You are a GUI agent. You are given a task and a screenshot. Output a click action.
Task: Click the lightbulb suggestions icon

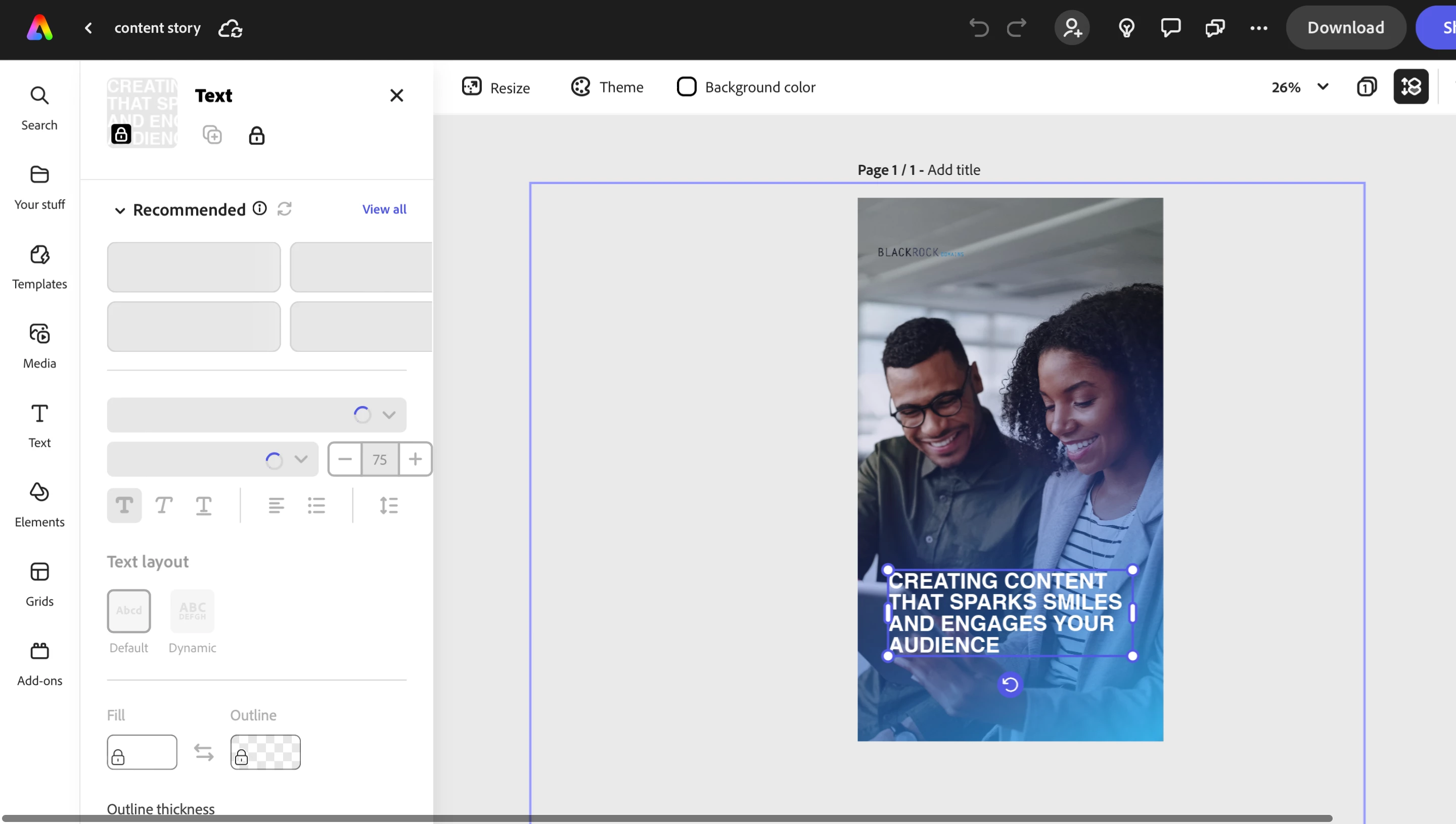(x=1126, y=27)
